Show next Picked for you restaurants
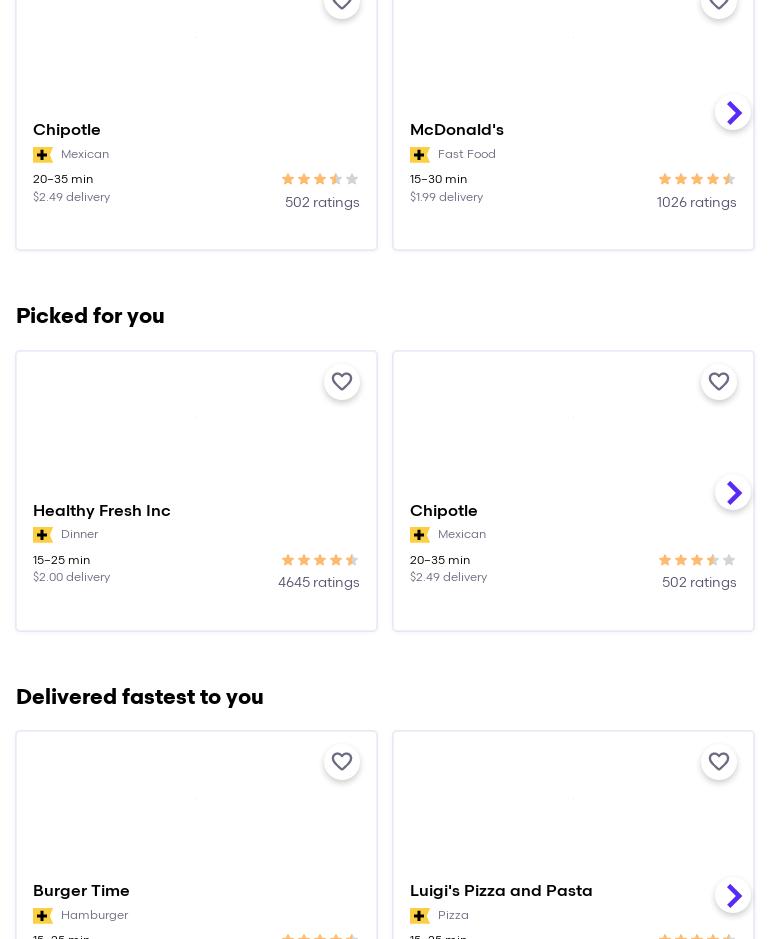The image size is (770, 939). pyautogui.click(x=733, y=493)
